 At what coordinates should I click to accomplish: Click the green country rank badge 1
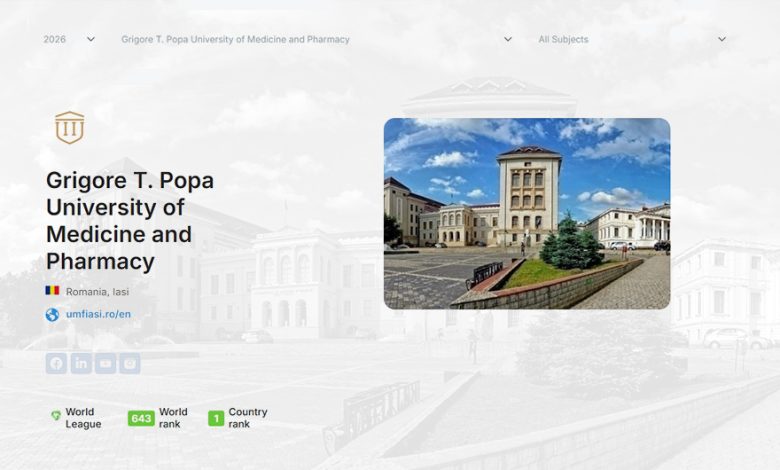click(x=216, y=418)
